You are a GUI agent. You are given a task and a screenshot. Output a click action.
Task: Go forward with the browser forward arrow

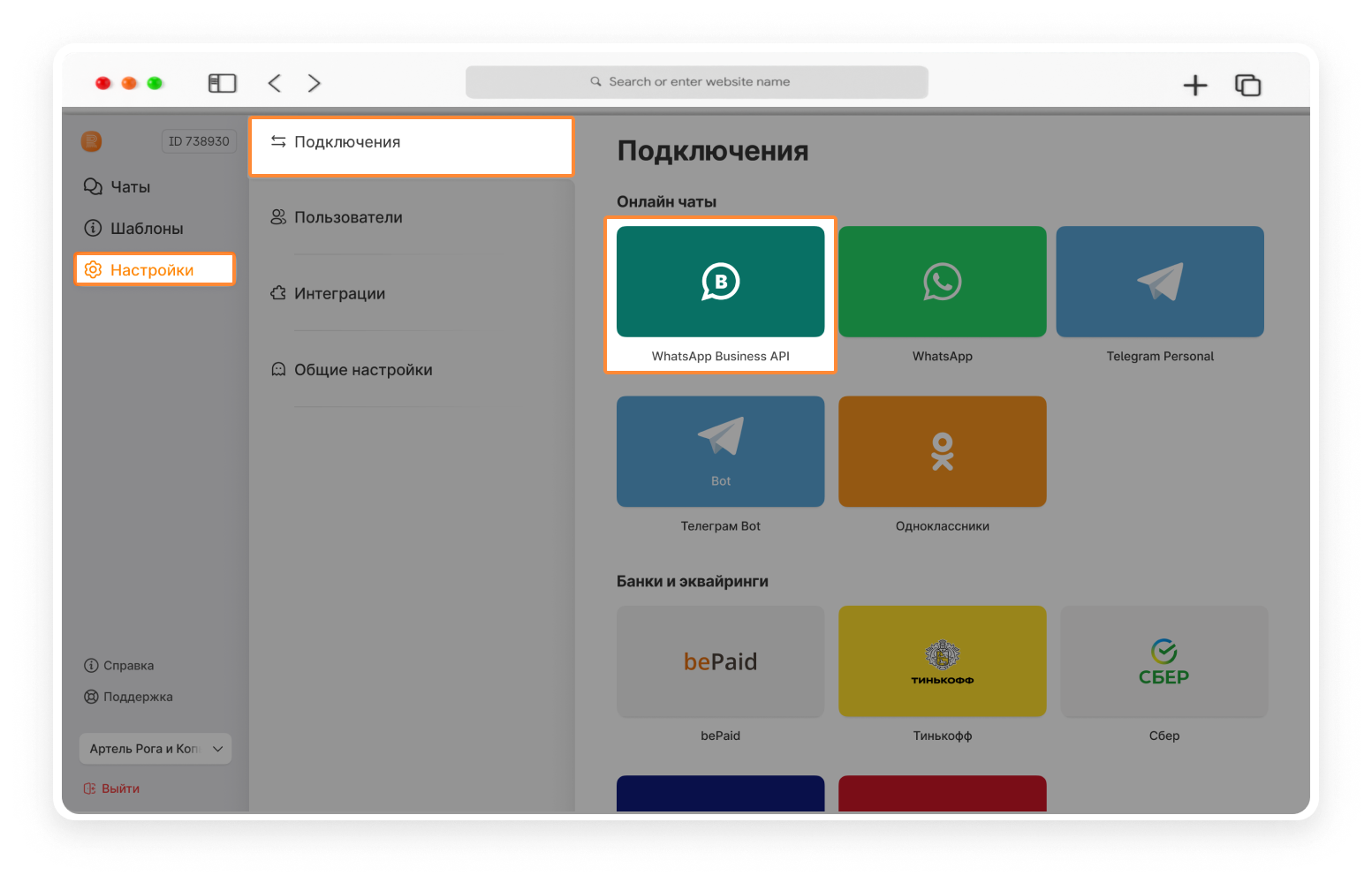point(315,83)
